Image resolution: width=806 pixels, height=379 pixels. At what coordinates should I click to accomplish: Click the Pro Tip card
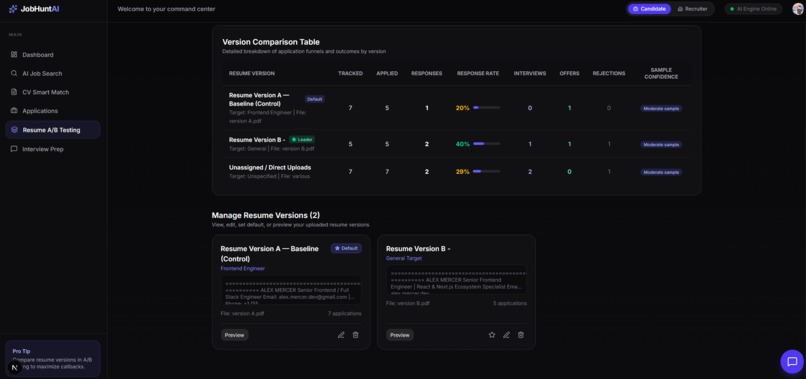tap(52, 358)
